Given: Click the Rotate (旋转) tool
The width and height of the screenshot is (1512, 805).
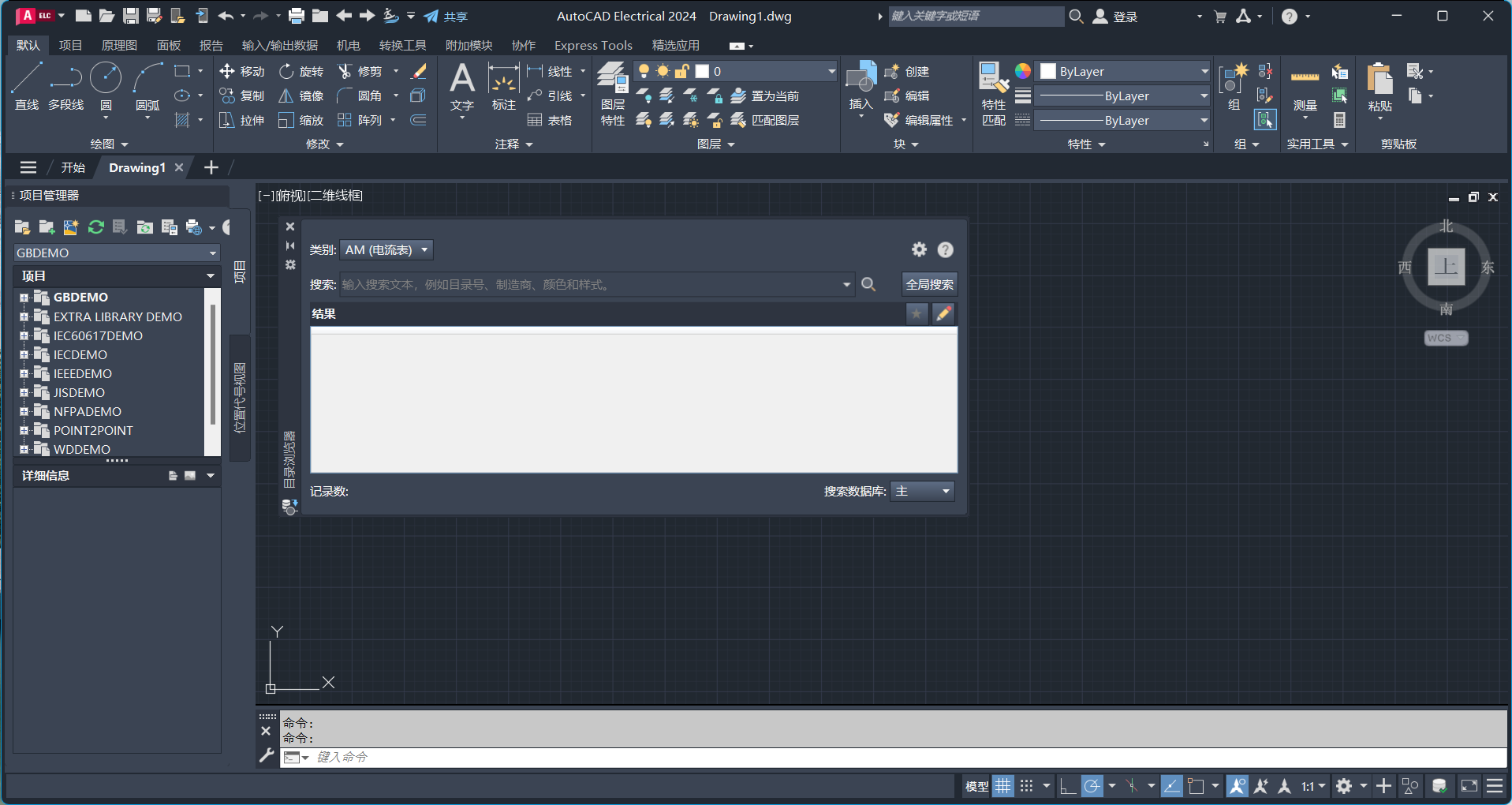Looking at the screenshot, I should coord(301,72).
